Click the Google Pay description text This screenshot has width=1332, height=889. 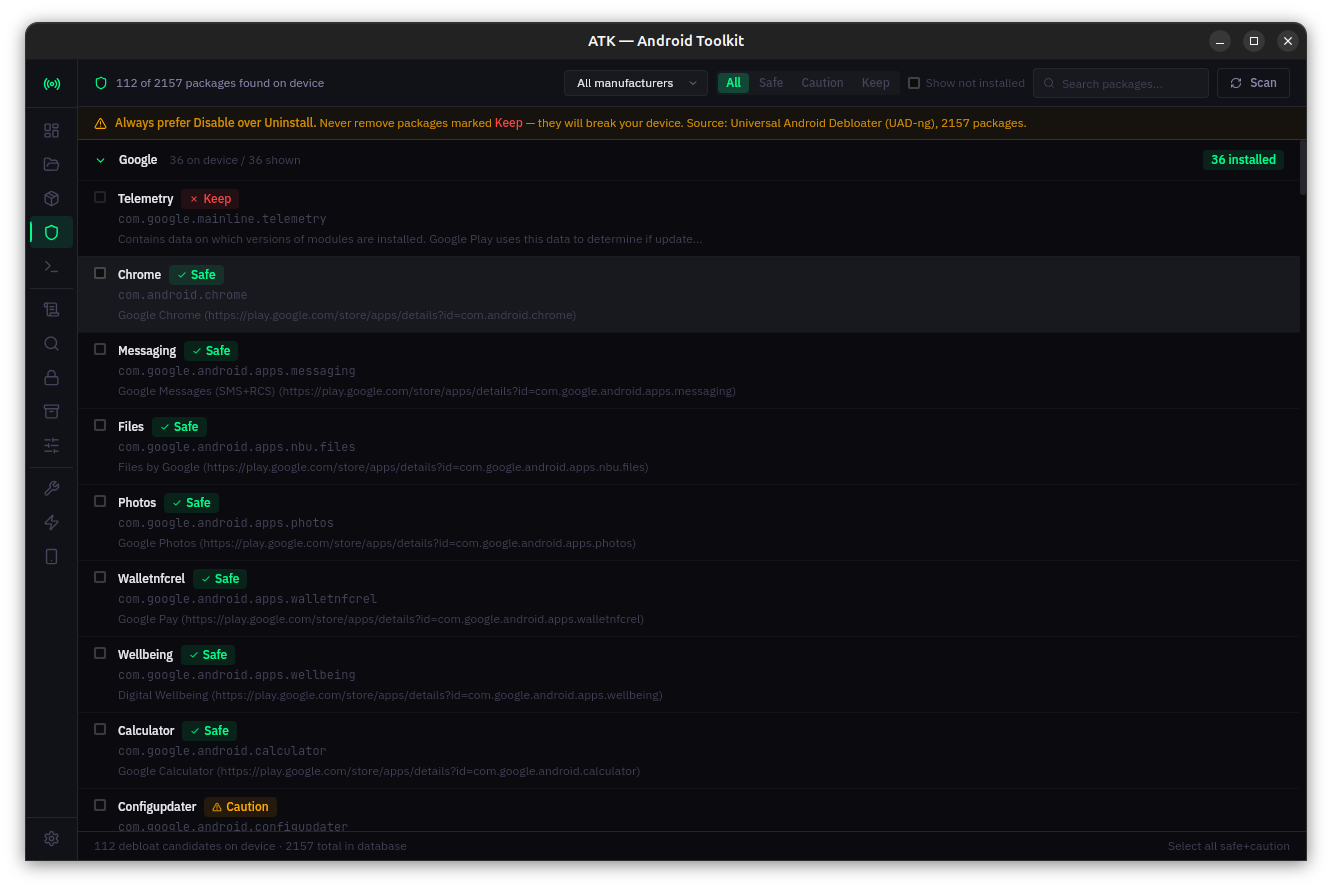point(381,619)
